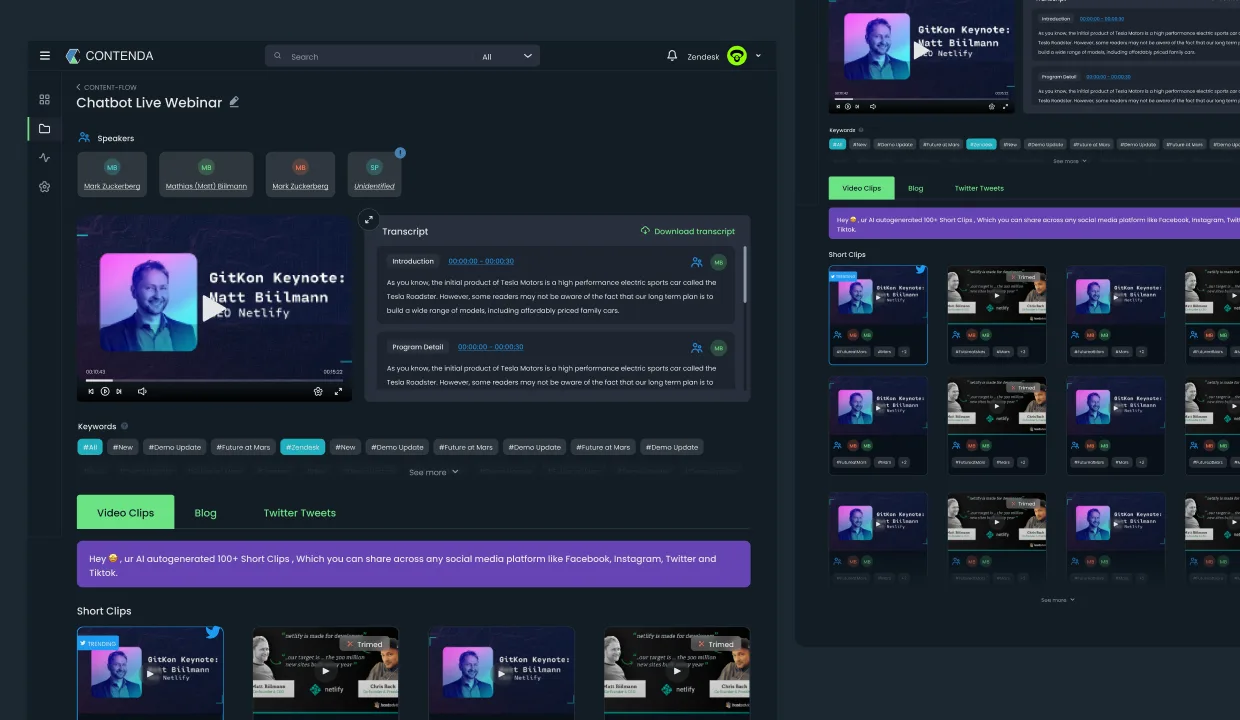Image resolution: width=1240 pixels, height=720 pixels.
Task: Click MB avatar in Program Detail transcript row
Action: coord(718,348)
